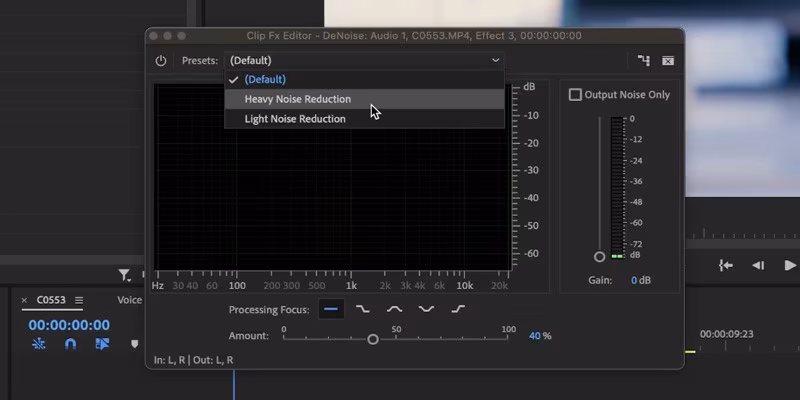Select the flat all-frequencies processing focus

(x=331, y=309)
